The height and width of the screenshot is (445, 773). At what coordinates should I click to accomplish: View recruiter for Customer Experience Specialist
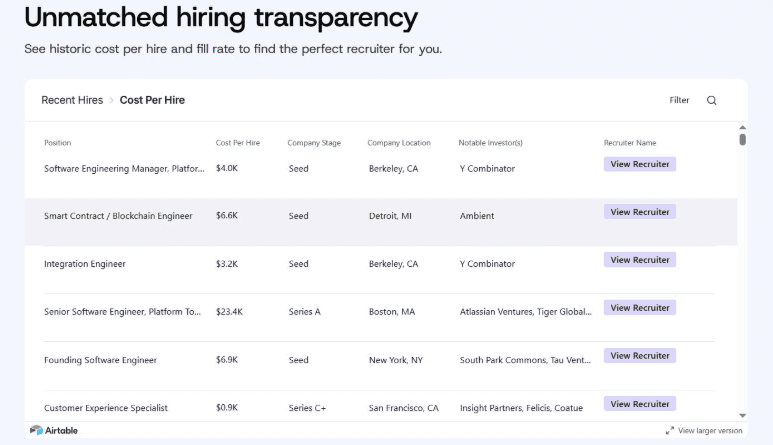pyautogui.click(x=640, y=404)
